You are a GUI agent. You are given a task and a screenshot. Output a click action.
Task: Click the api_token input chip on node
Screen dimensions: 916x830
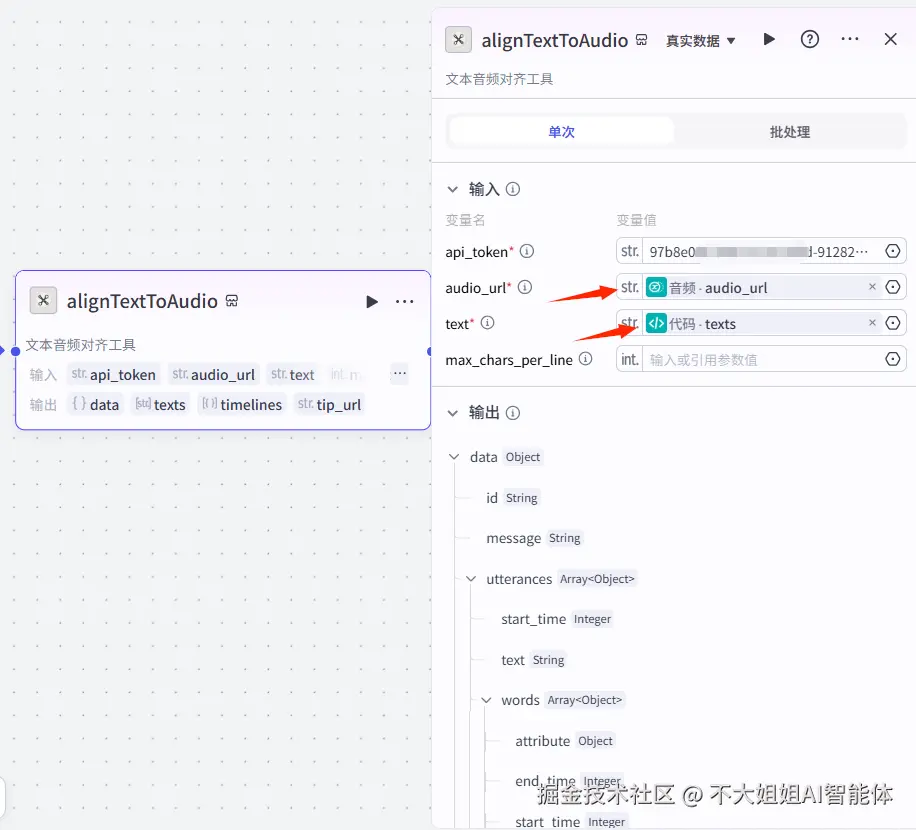click(114, 374)
